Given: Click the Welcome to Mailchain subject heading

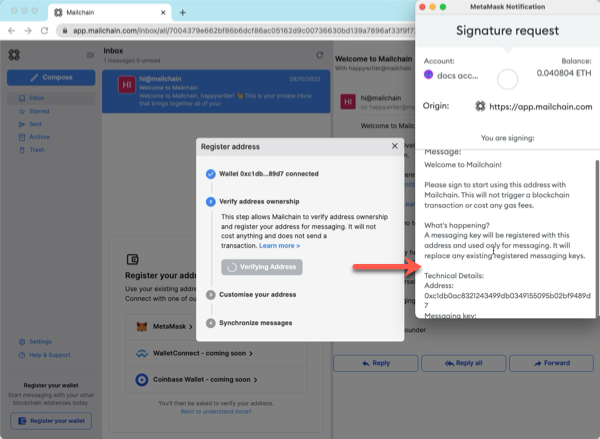Looking at the screenshot, I should click(x=373, y=59).
